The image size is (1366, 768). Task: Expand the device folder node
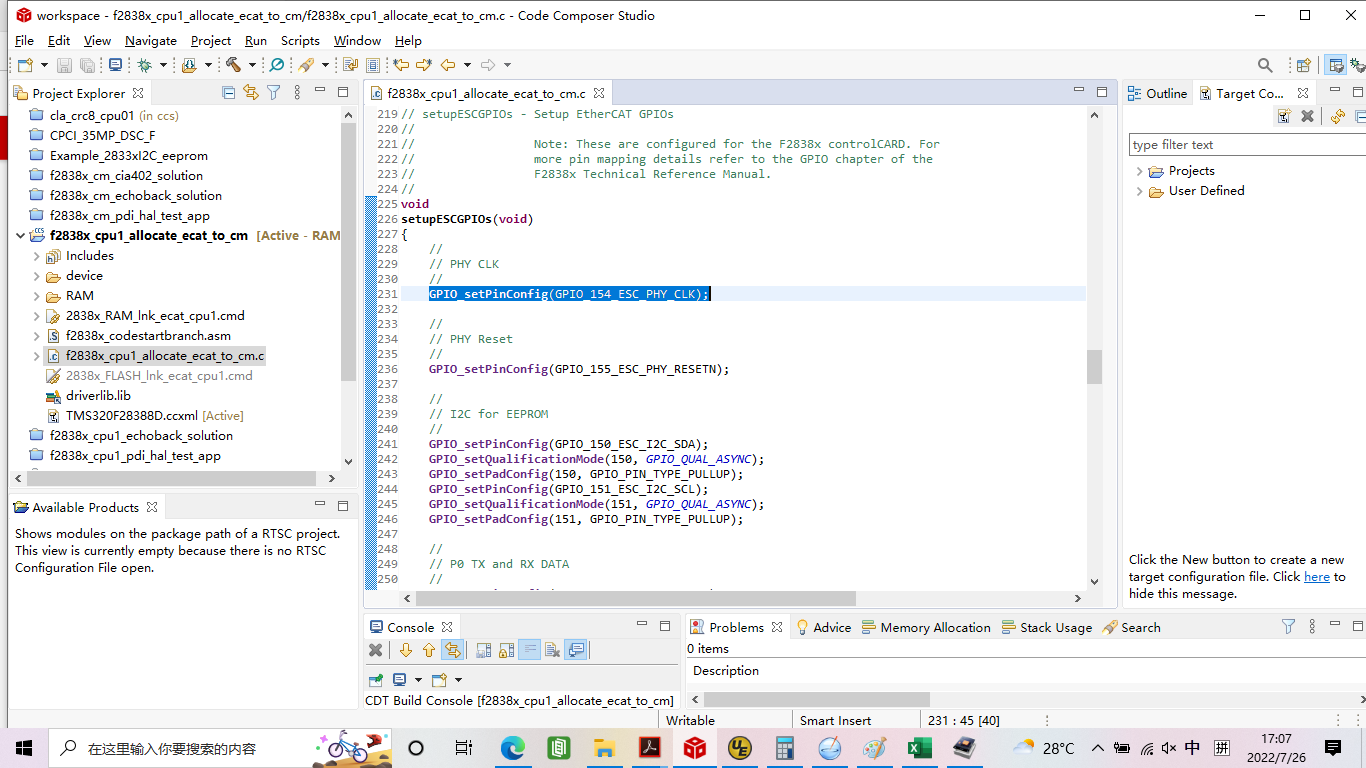click(37, 276)
